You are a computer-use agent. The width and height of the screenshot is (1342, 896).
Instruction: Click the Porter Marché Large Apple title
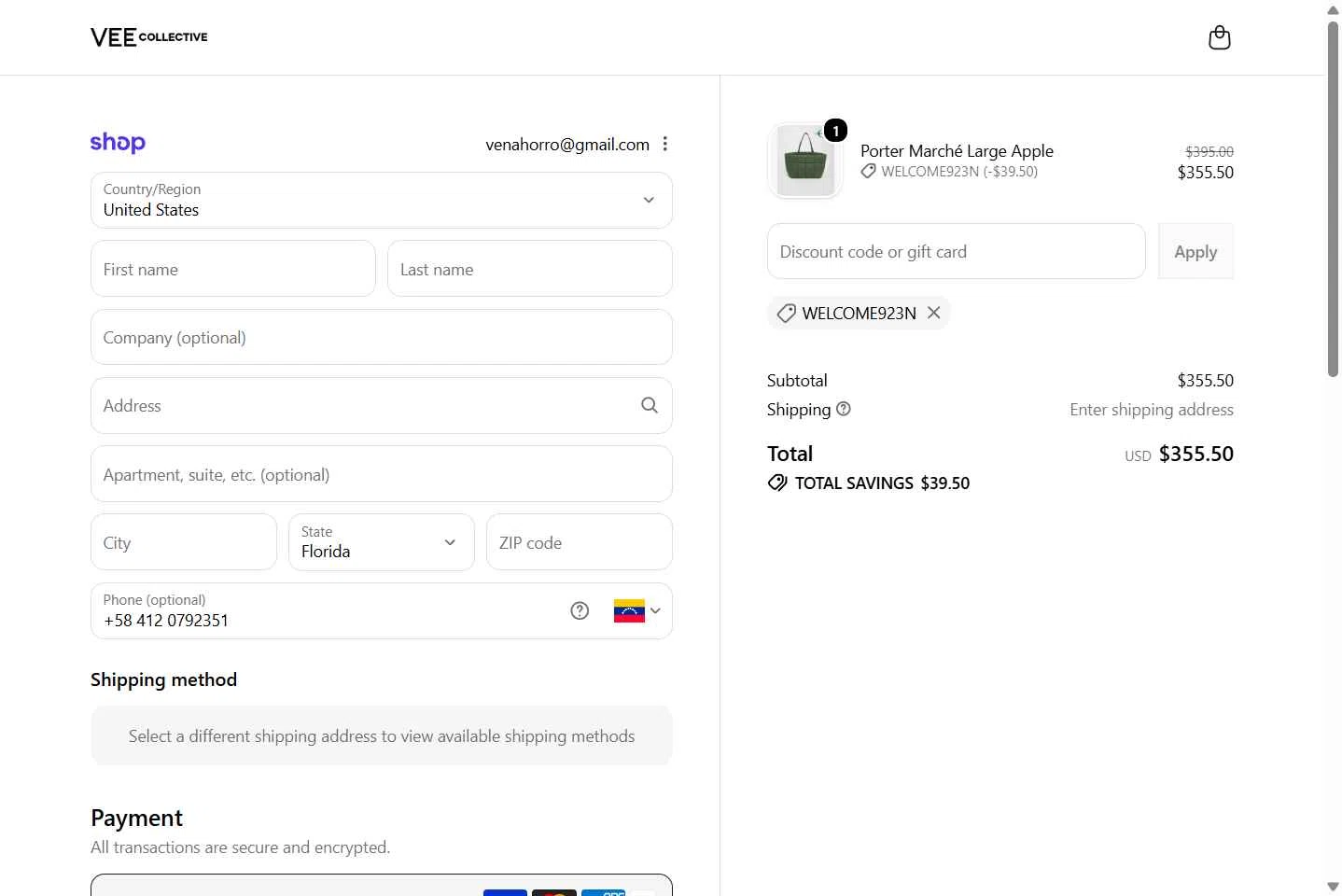(957, 150)
